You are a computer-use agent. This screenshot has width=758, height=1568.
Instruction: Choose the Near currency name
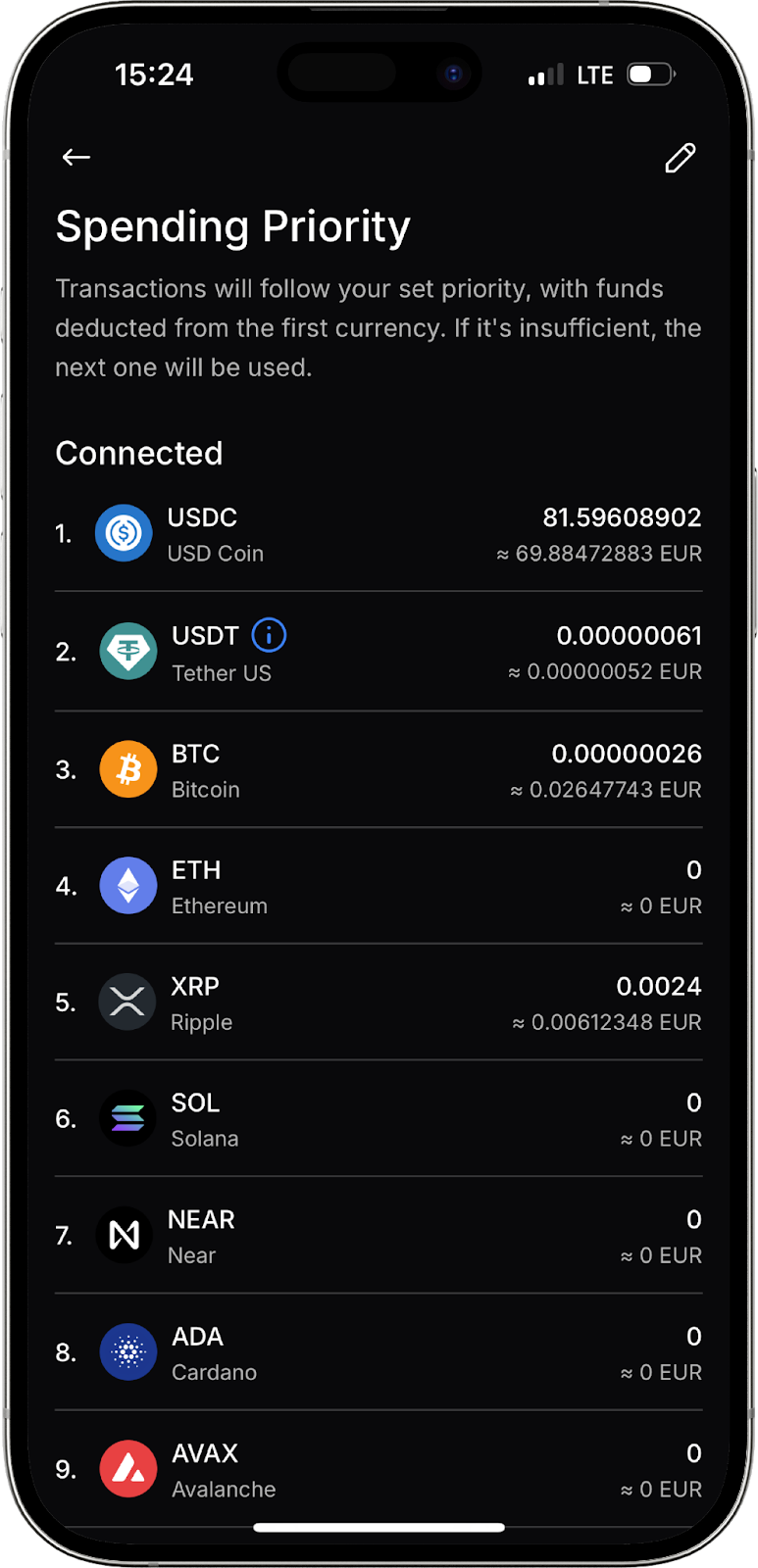(x=191, y=1255)
